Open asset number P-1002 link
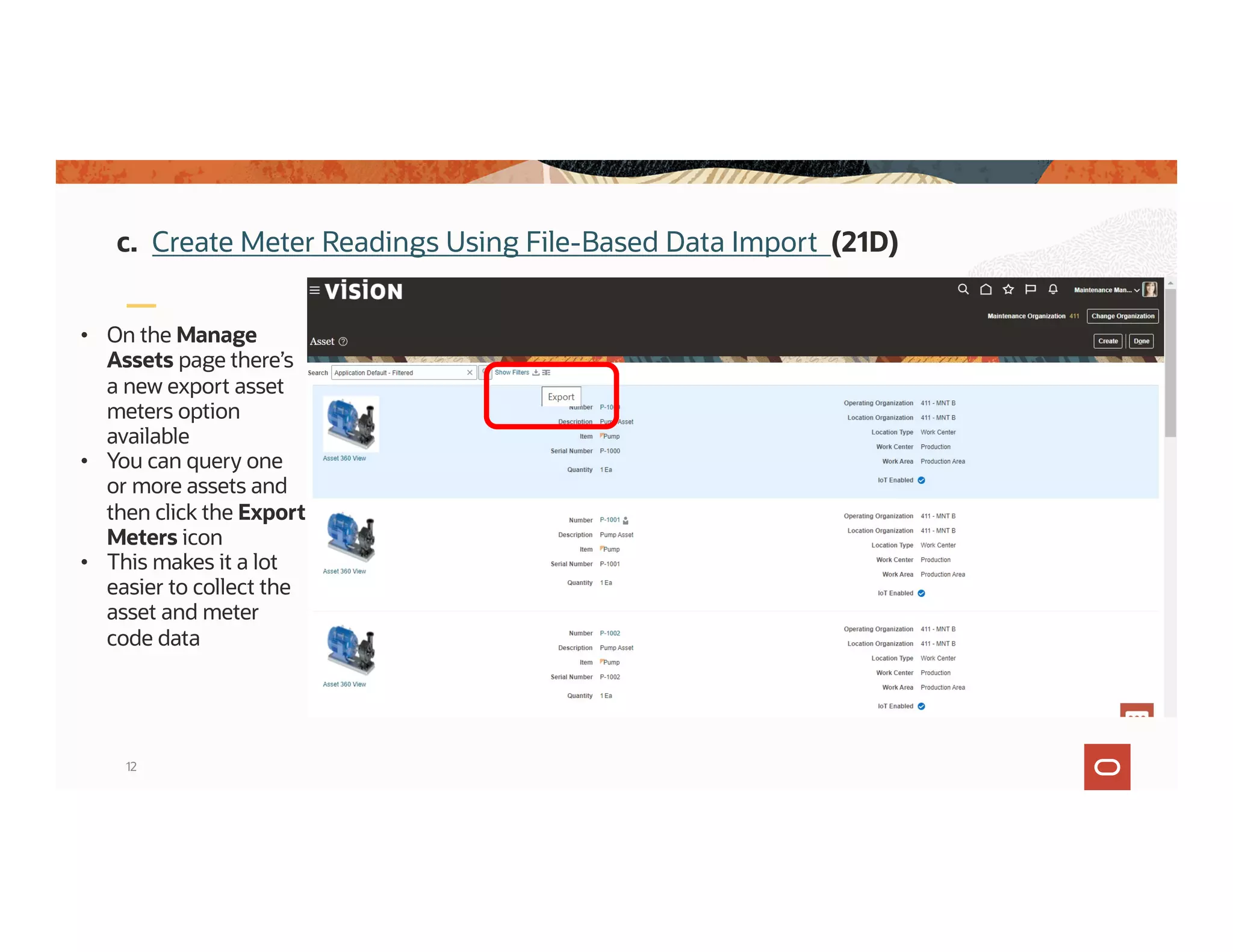 pyautogui.click(x=610, y=633)
